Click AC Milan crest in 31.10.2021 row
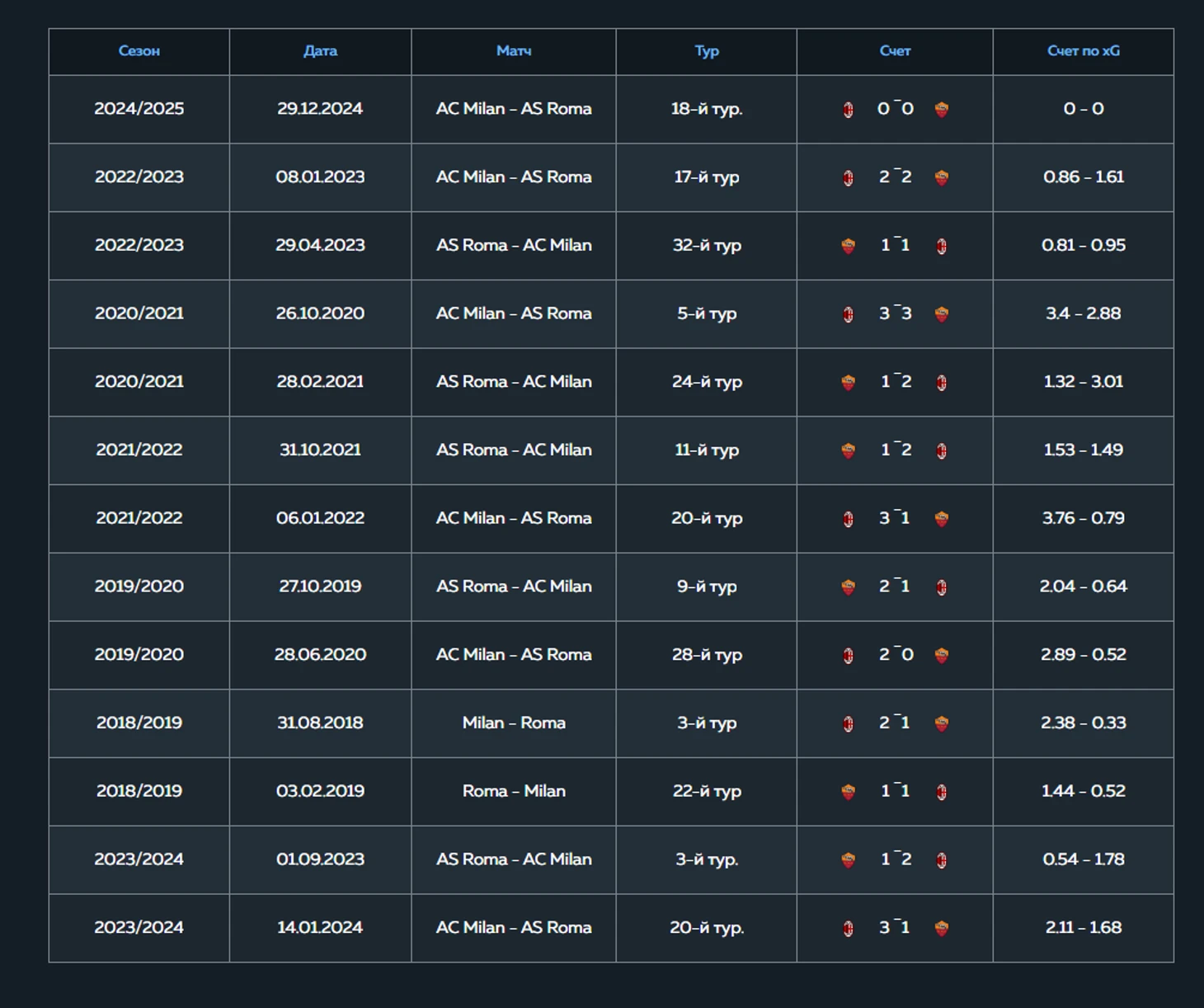 941,450
